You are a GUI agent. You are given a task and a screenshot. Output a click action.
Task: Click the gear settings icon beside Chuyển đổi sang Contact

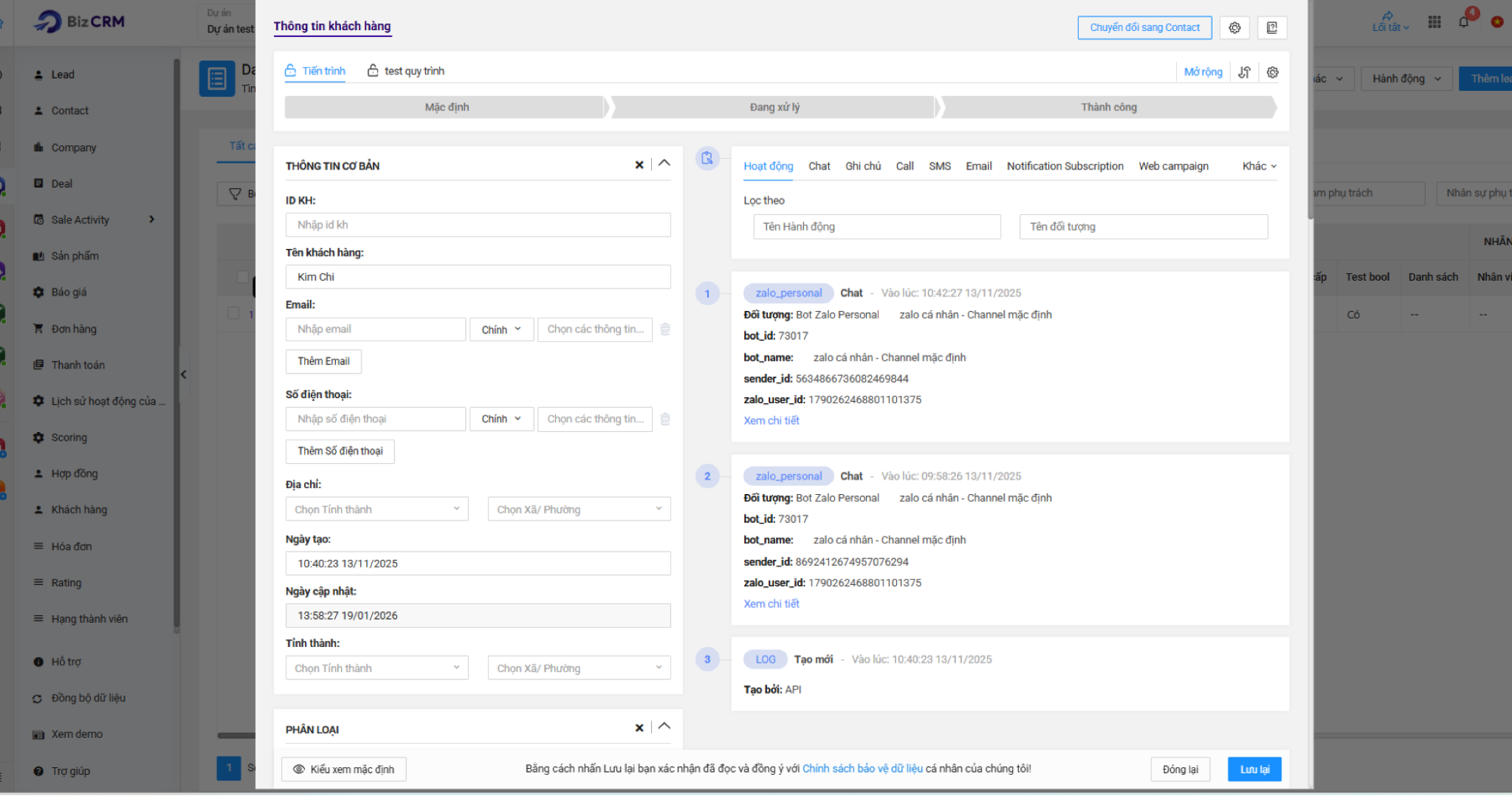click(1234, 28)
